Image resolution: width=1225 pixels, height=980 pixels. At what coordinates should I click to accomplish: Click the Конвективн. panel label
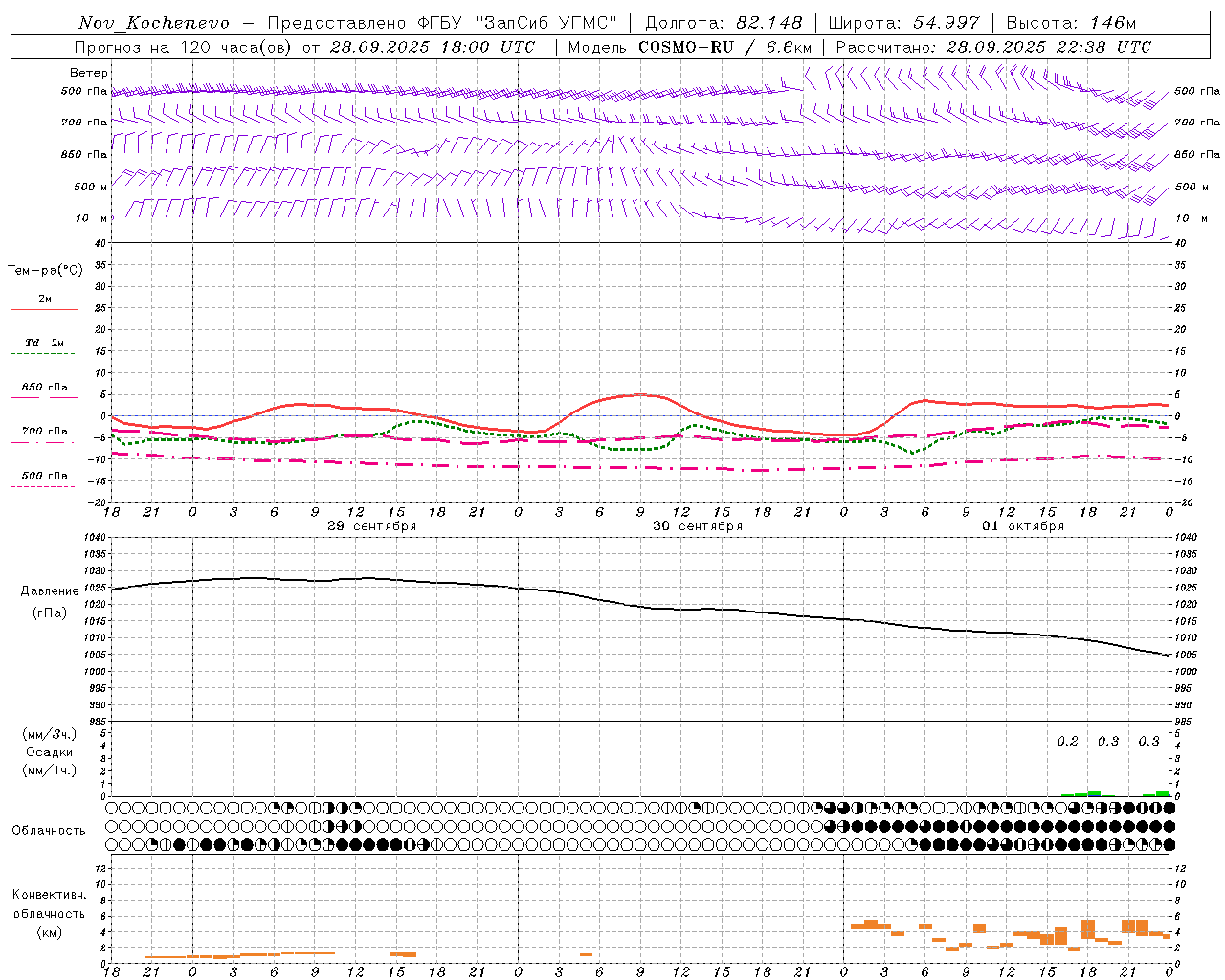pyautogui.click(x=50, y=895)
